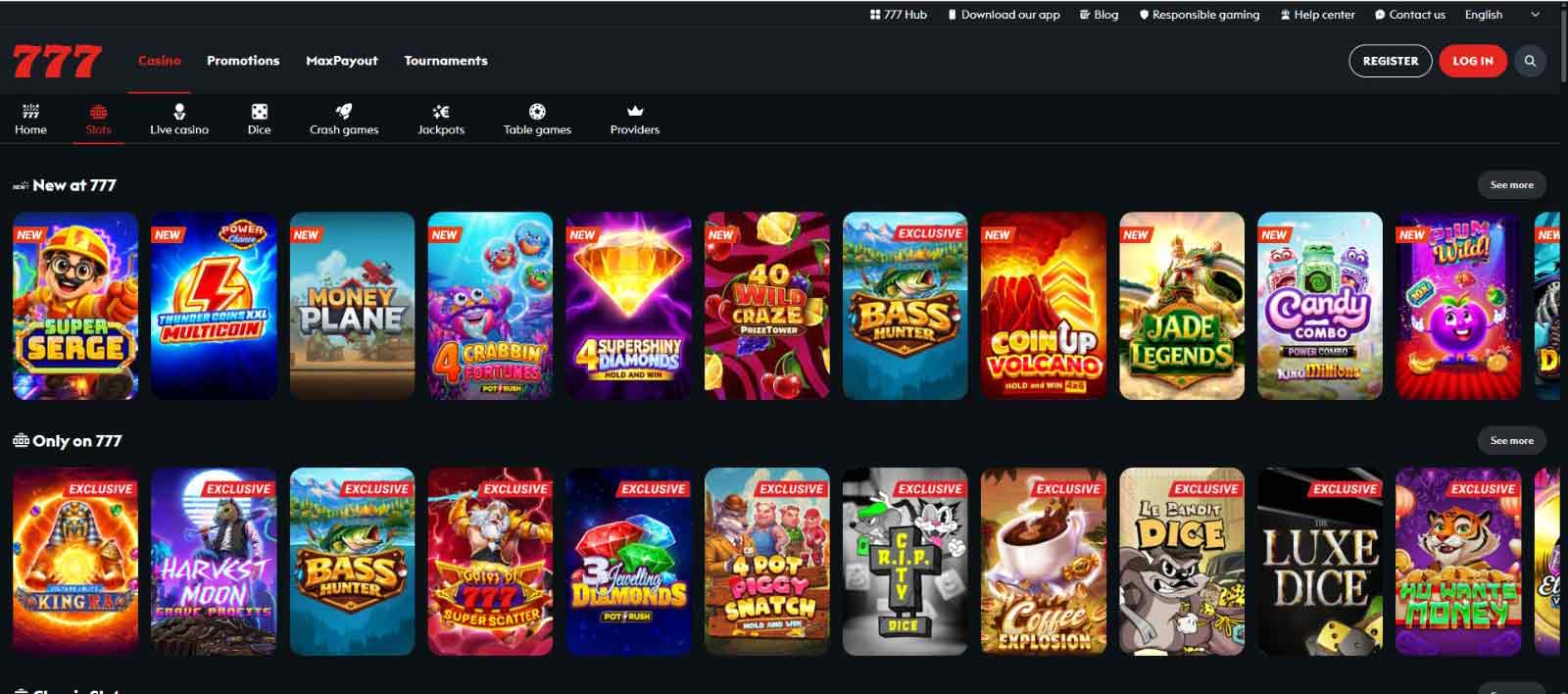The width and height of the screenshot is (1568, 694).
Task: Expand the English language dropdown
Action: click(1502, 15)
